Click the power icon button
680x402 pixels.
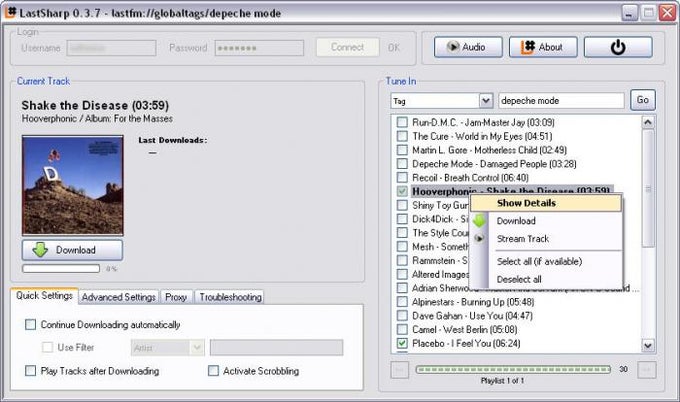tap(618, 47)
